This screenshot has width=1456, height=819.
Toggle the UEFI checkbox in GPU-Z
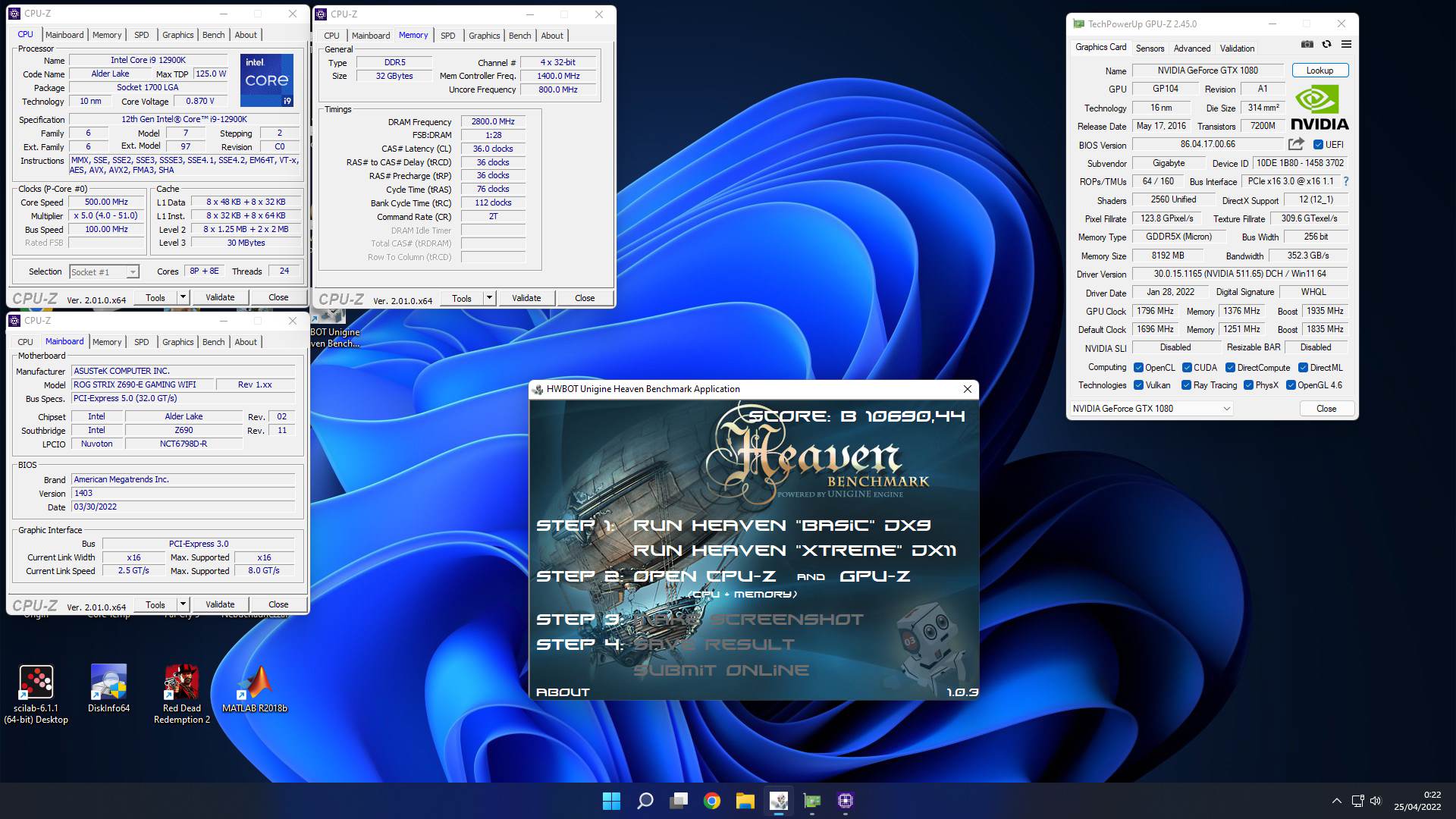1318,144
